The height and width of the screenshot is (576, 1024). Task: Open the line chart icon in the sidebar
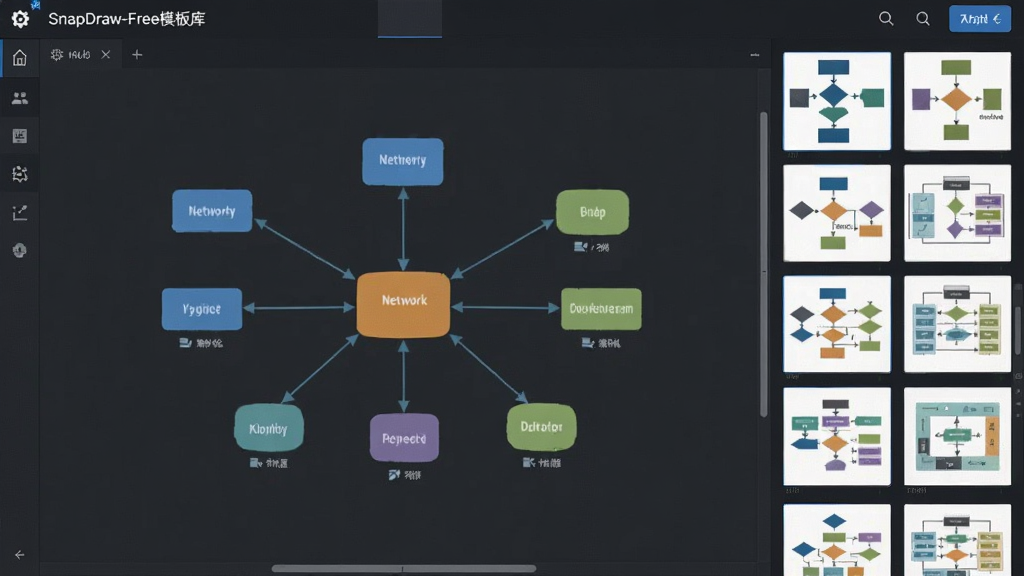coord(20,212)
